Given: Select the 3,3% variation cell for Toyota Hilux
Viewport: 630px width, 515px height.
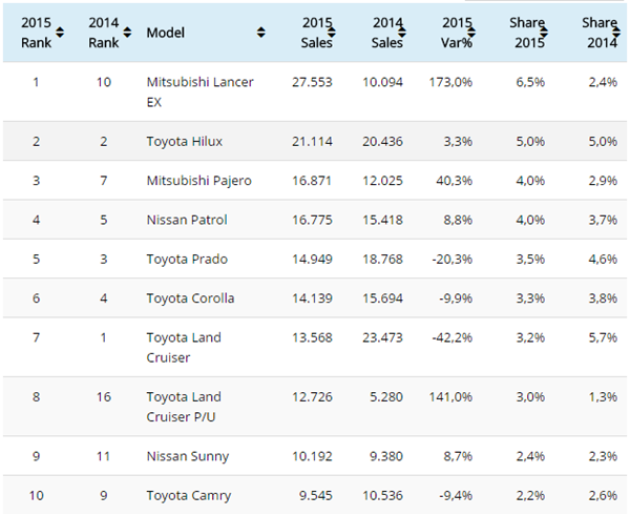Looking at the screenshot, I should [458, 141].
